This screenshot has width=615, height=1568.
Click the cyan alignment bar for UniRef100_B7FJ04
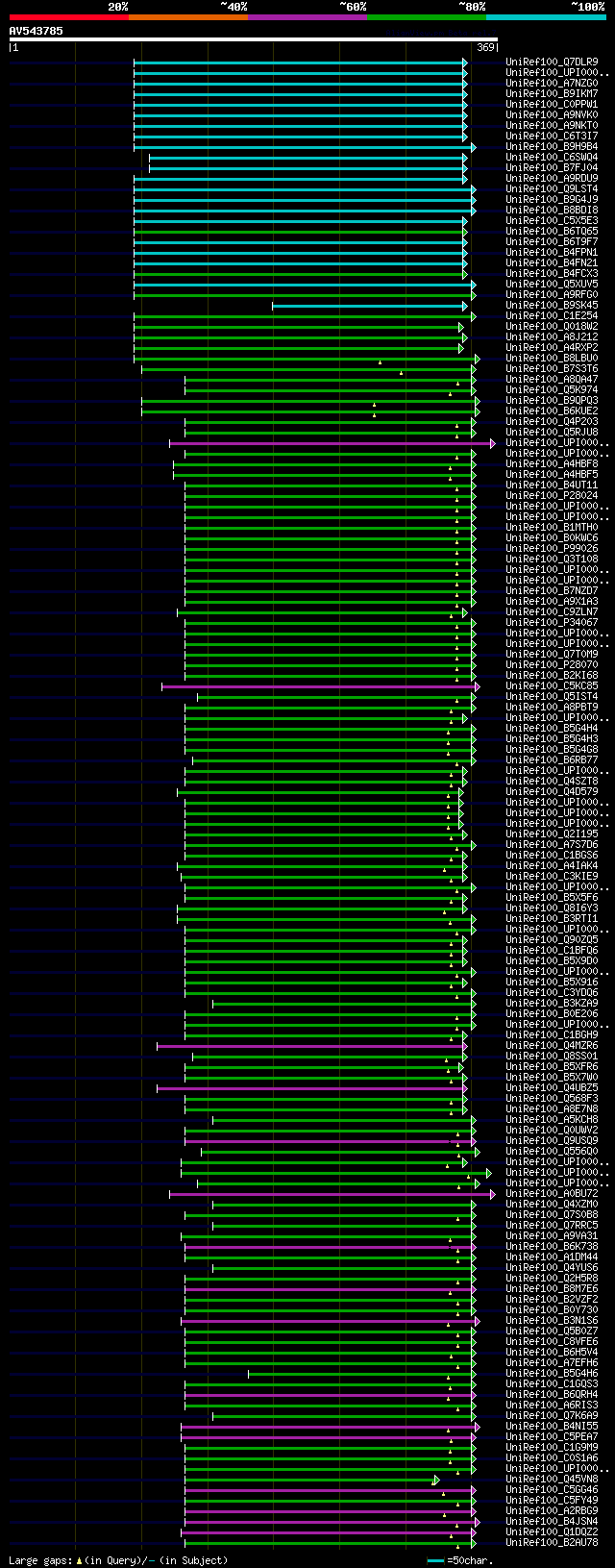point(307,168)
